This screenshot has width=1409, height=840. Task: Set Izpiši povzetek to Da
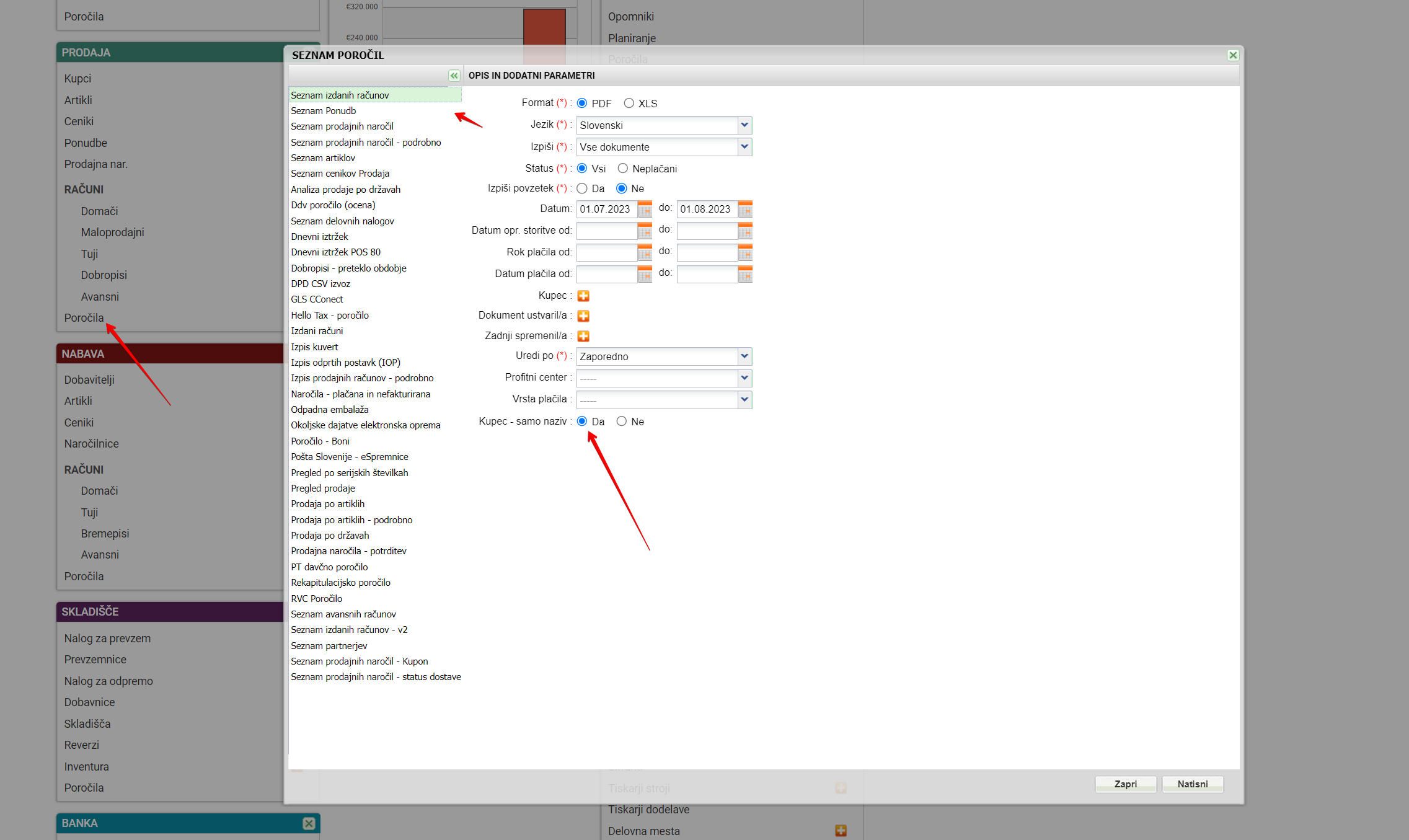[582, 188]
